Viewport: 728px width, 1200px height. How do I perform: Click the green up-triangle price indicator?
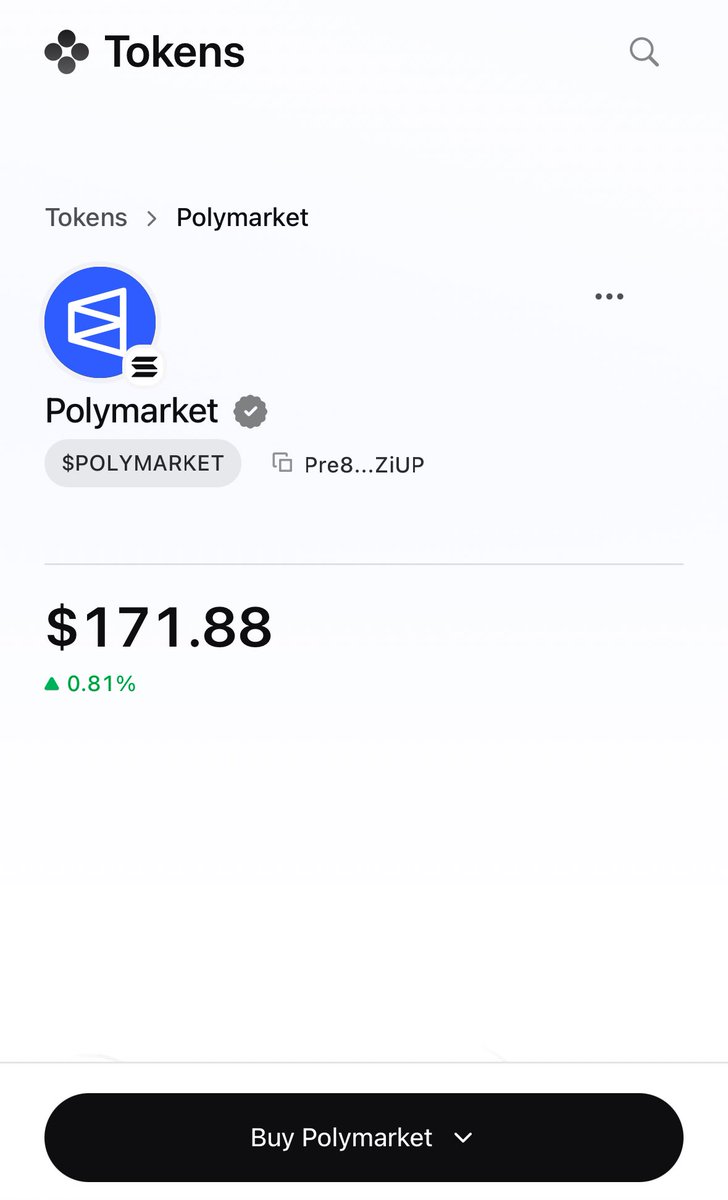(52, 684)
